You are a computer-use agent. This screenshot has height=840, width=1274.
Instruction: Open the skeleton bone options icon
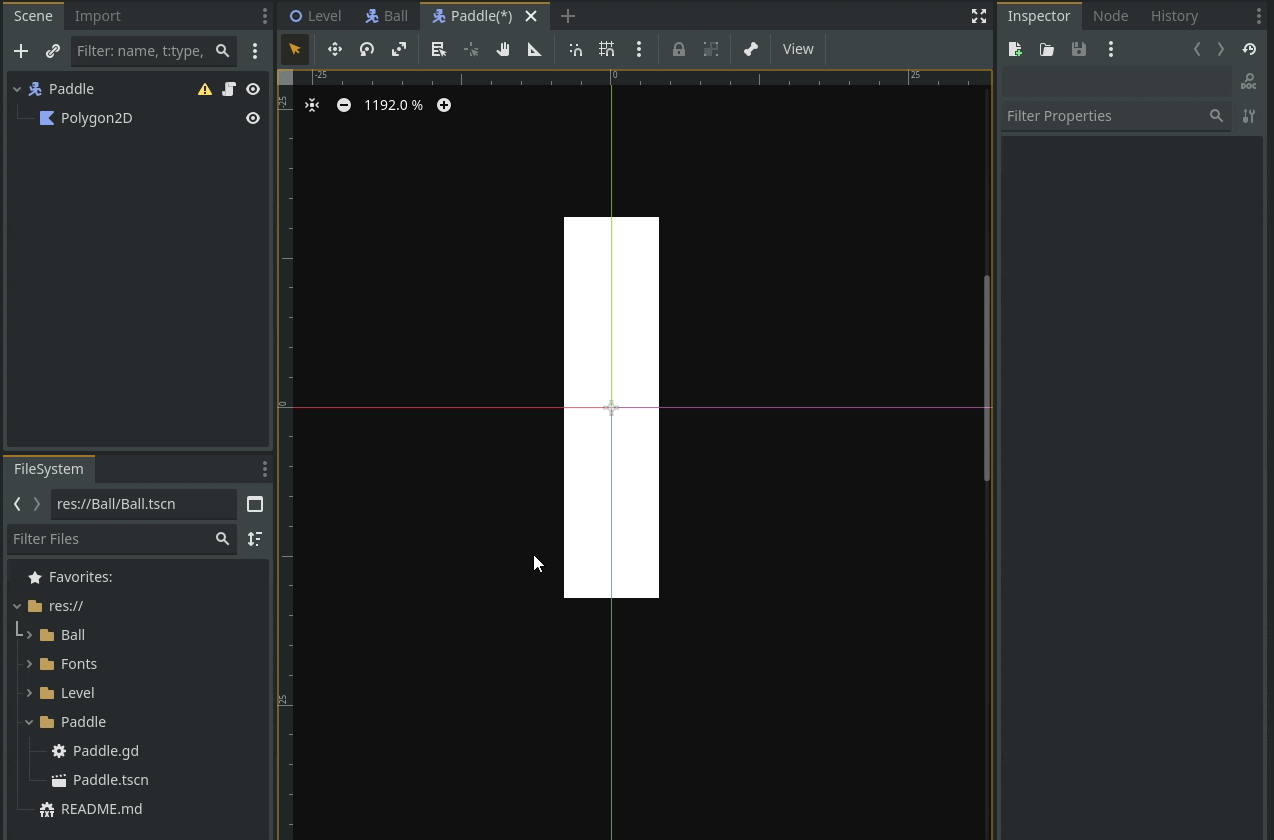tap(751, 49)
